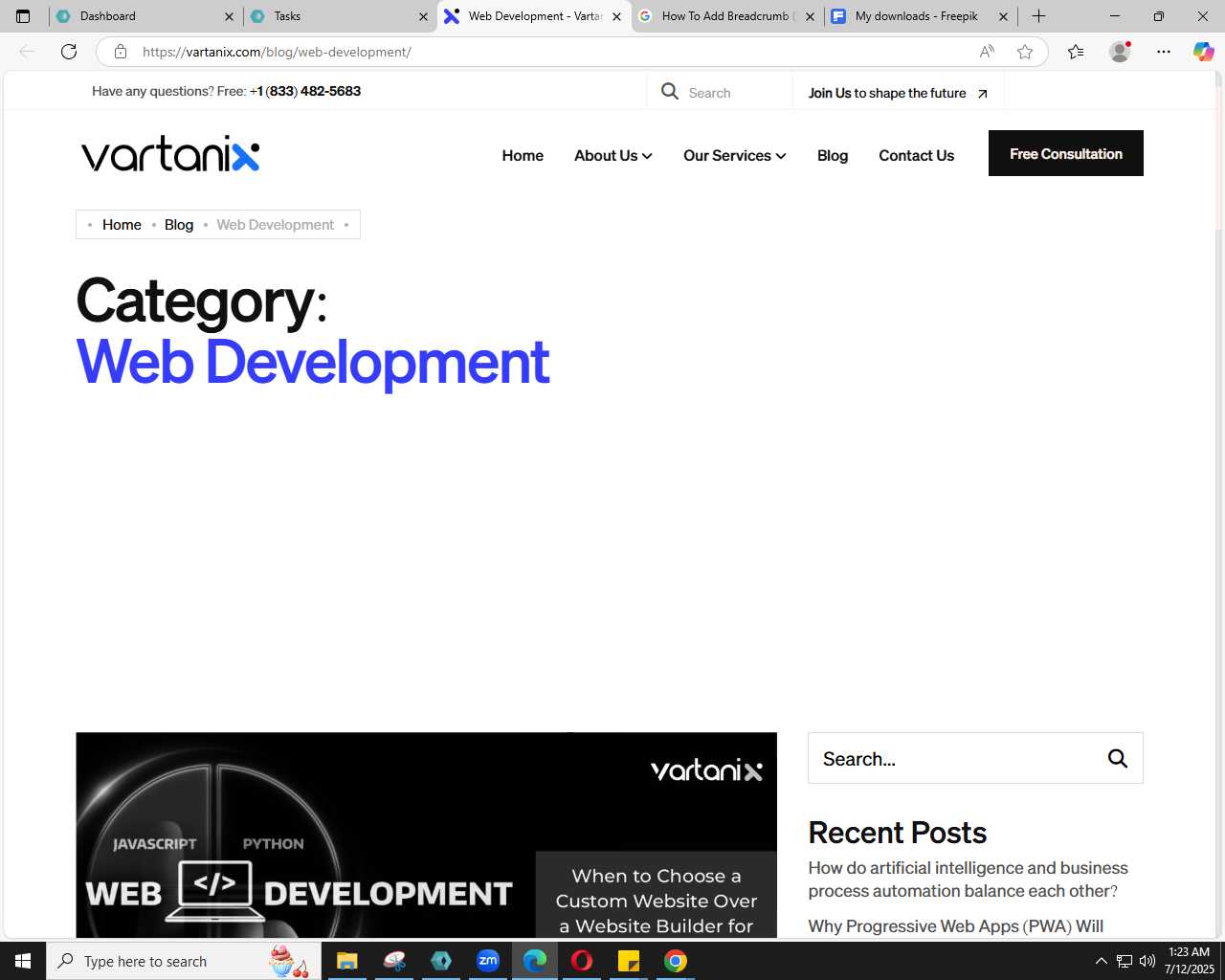Click the browser address bar URL
The height and width of the screenshot is (980, 1225).
[x=277, y=52]
